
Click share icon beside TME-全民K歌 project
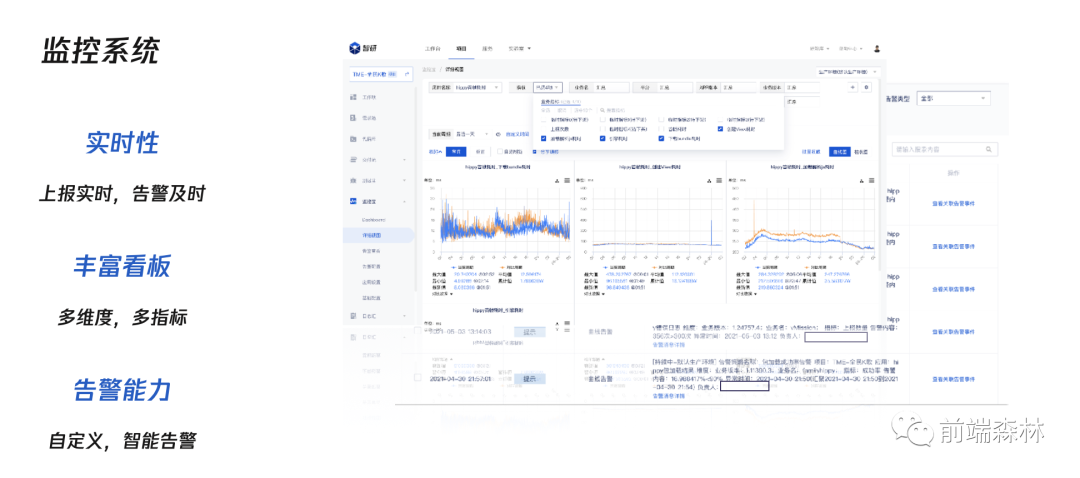pos(407,74)
